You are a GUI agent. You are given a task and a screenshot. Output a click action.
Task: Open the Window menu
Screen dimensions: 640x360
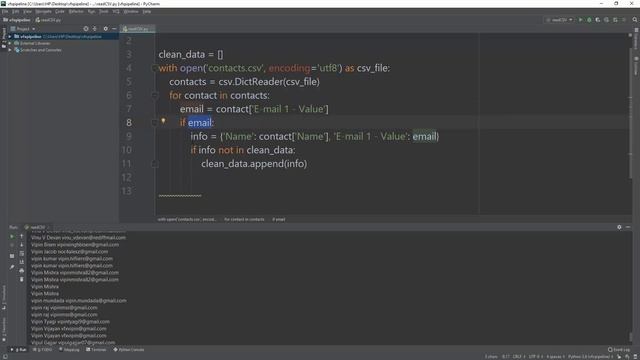131,11
